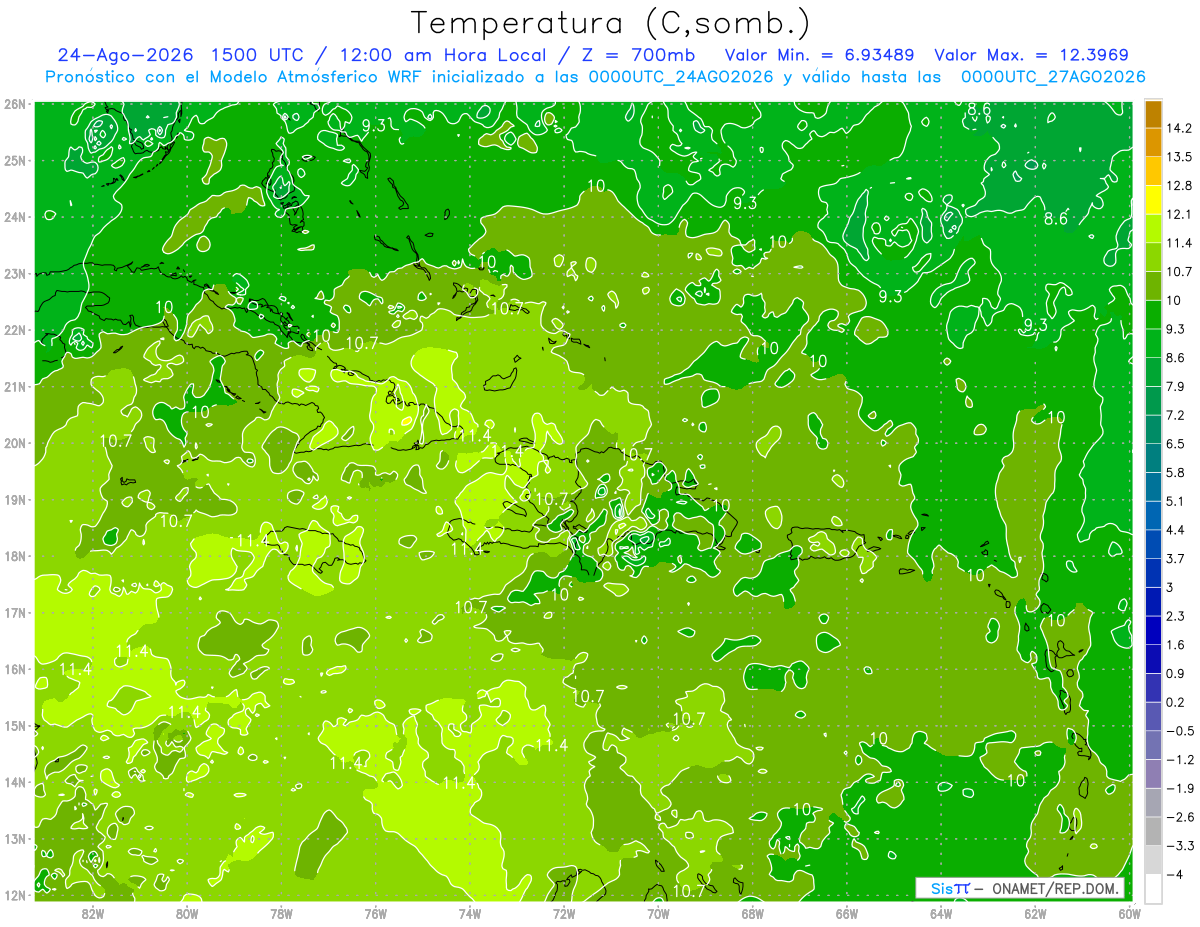Click the white legend swatch below -4
Screen dimensions: 1200x927
click(1153, 889)
